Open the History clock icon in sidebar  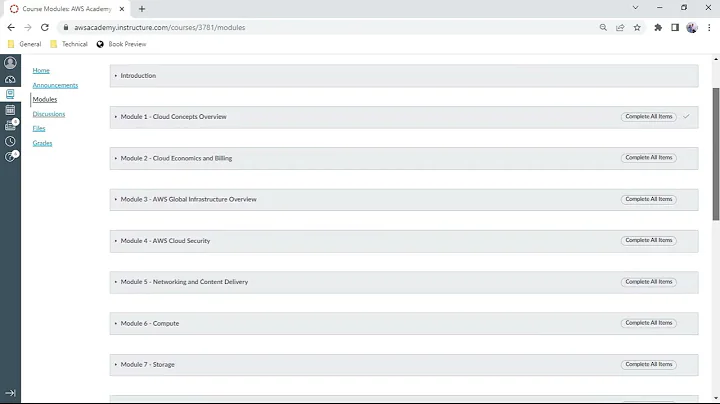(10, 141)
